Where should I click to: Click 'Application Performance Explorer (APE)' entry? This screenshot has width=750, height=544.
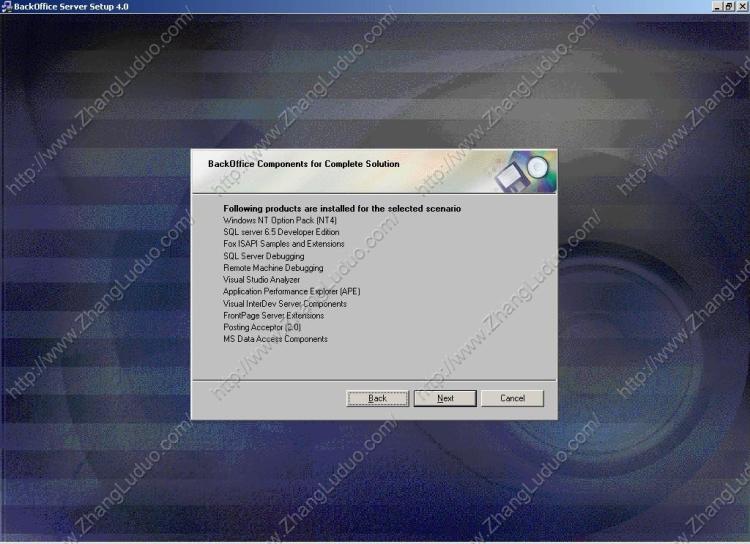click(x=292, y=291)
